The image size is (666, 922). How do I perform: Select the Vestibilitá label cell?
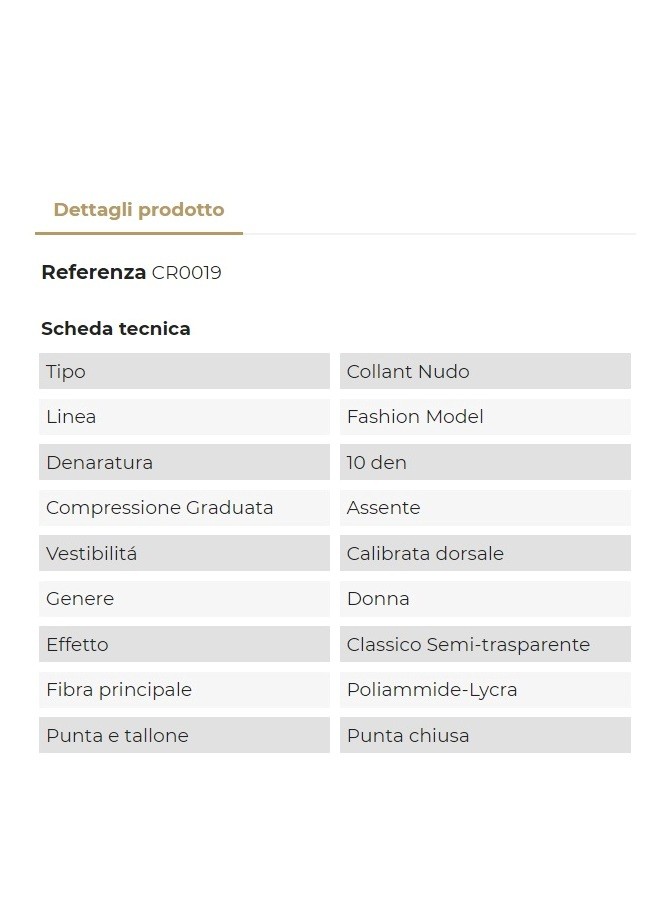pos(184,554)
